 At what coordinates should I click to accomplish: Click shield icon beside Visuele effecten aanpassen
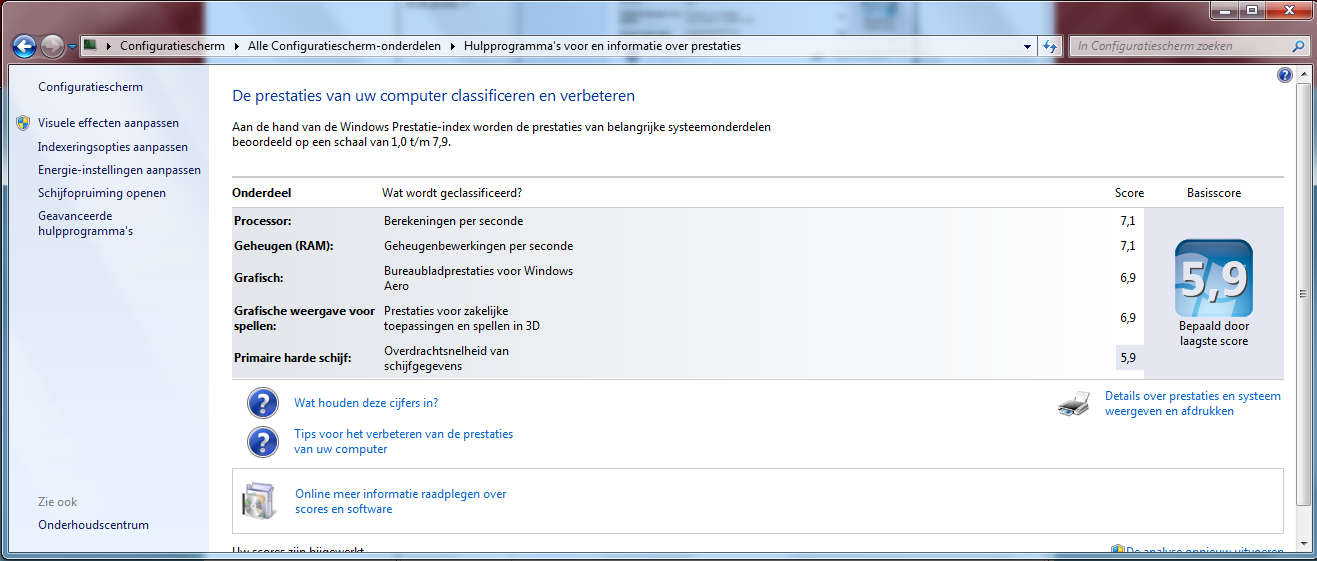pyautogui.click(x=24, y=123)
